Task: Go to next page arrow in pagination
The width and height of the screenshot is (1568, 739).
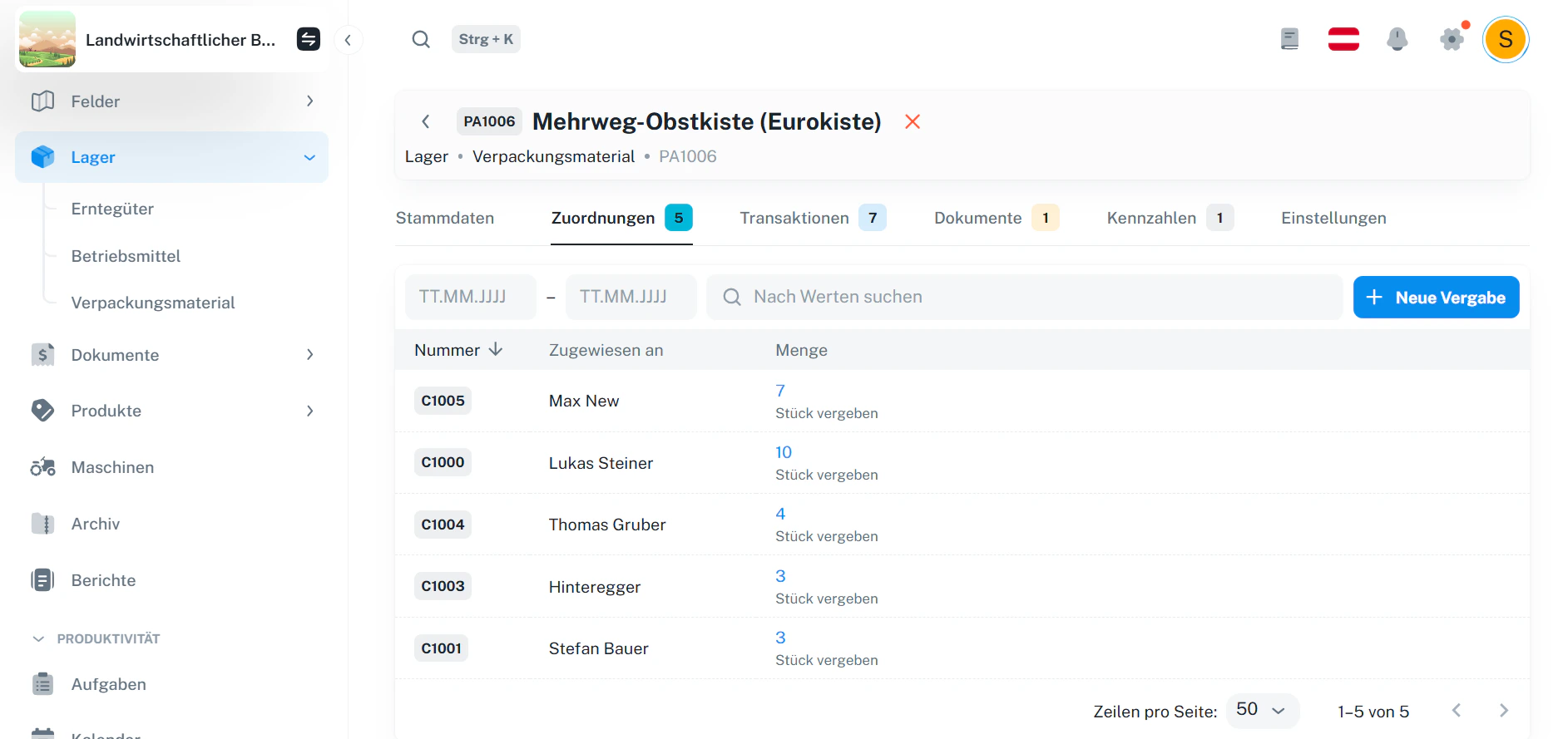Action: [x=1503, y=711]
